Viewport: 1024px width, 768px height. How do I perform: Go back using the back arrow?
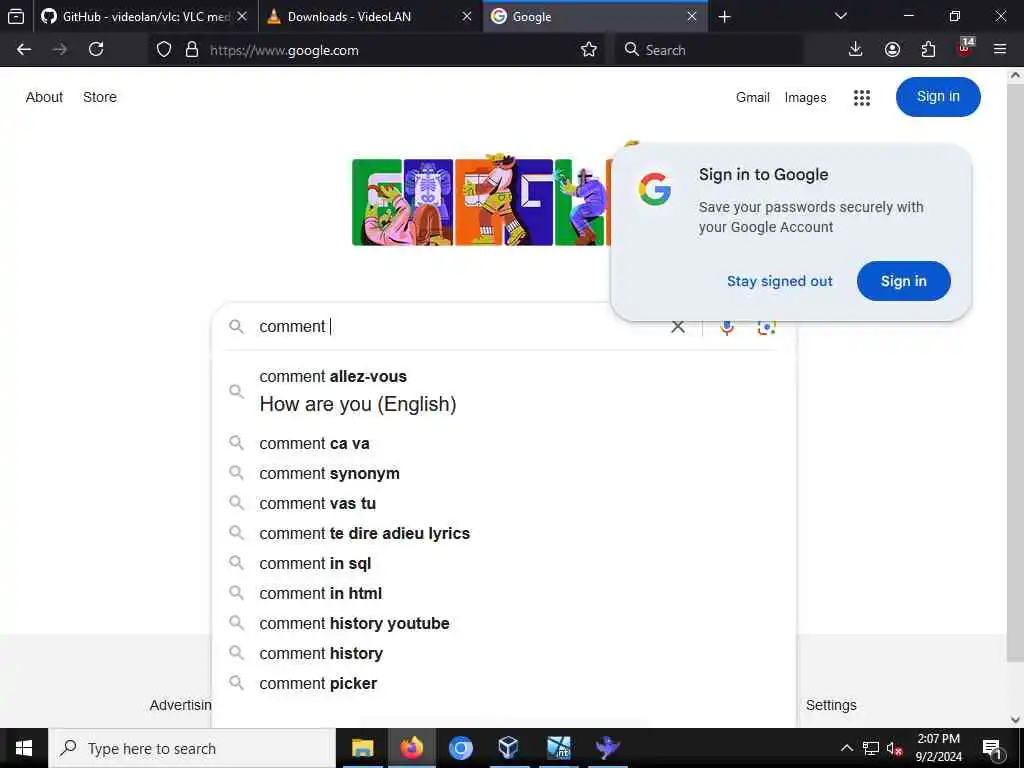24,50
